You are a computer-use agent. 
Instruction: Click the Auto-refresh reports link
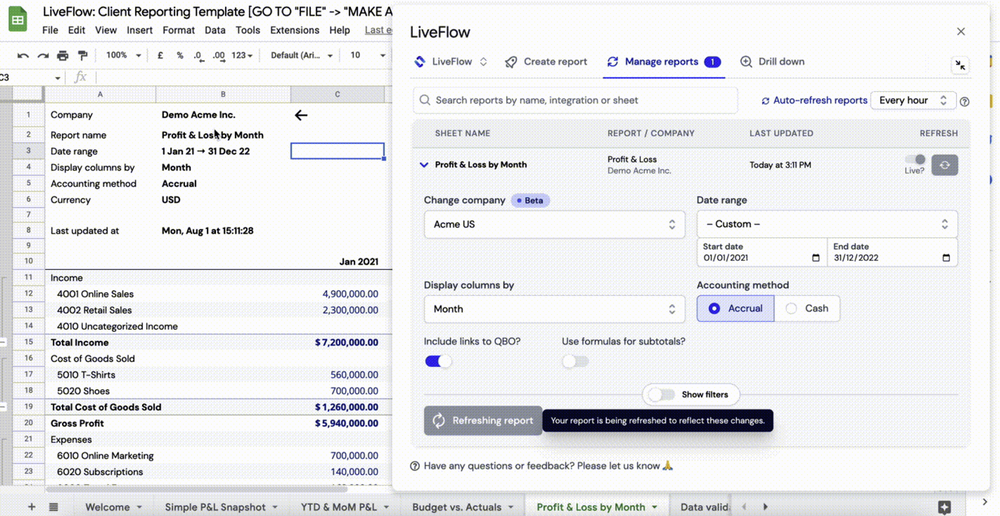814,100
